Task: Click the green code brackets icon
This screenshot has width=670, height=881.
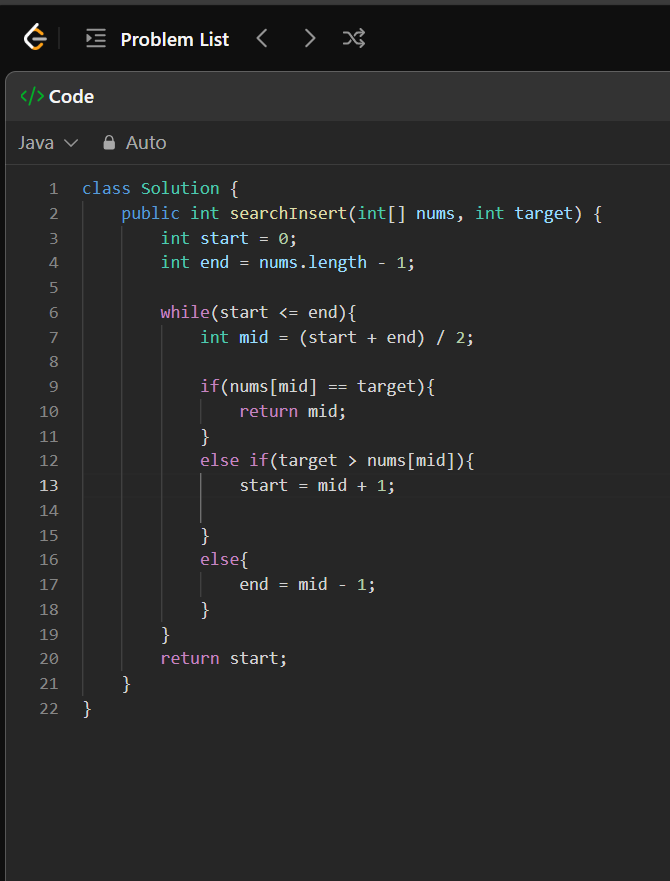Action: (x=32, y=97)
